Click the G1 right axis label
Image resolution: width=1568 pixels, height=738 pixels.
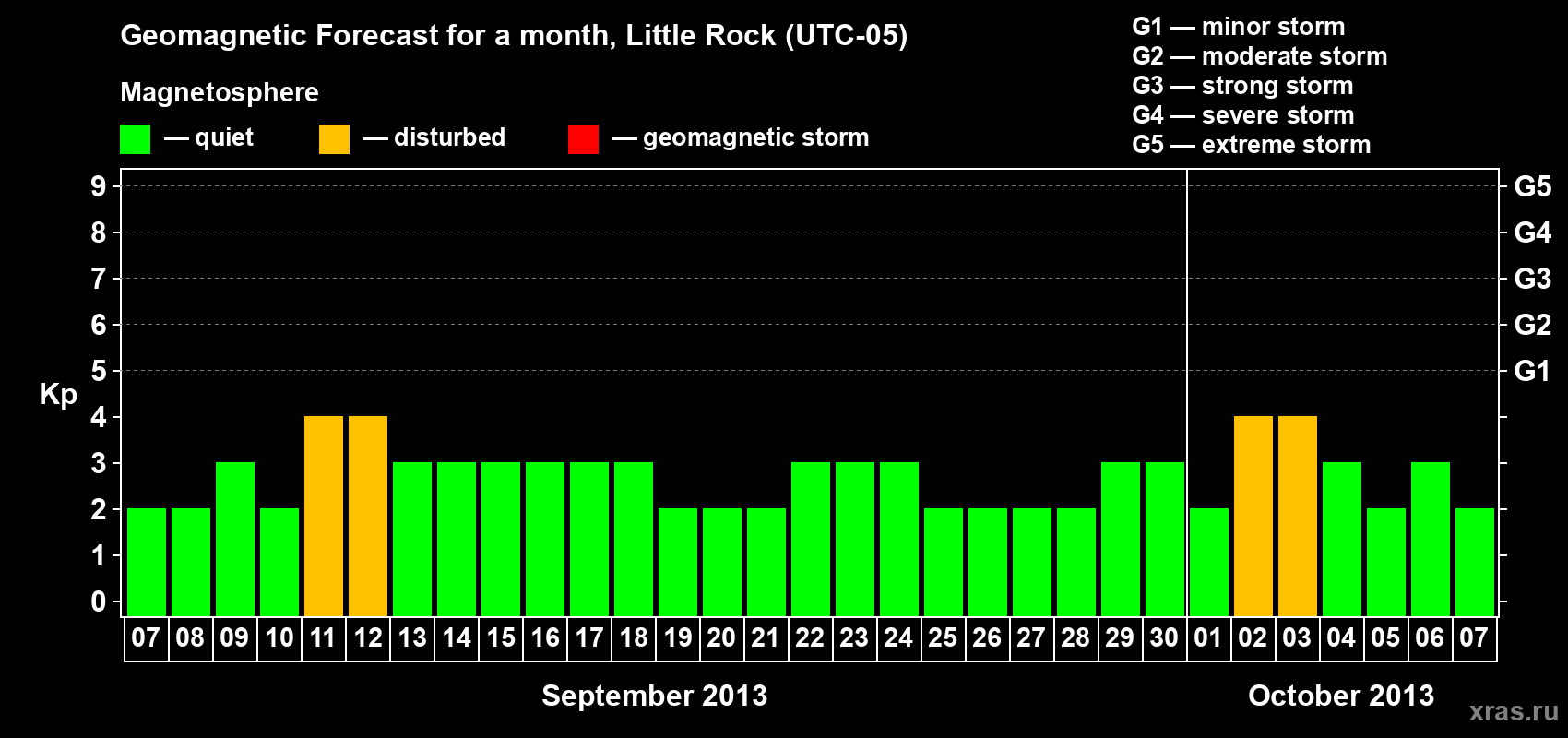click(1533, 371)
